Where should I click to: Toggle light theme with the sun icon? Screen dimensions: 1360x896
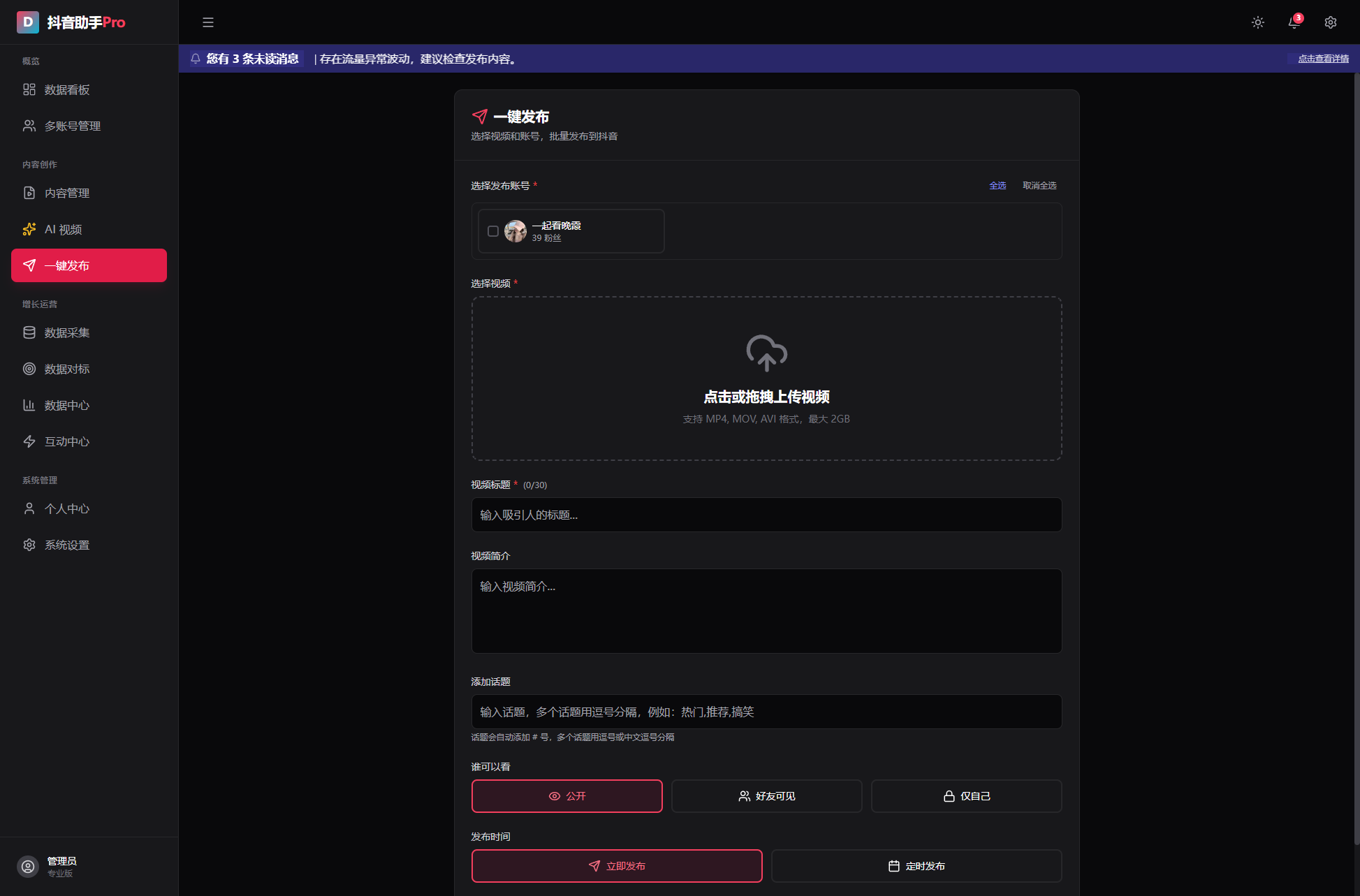click(1257, 22)
